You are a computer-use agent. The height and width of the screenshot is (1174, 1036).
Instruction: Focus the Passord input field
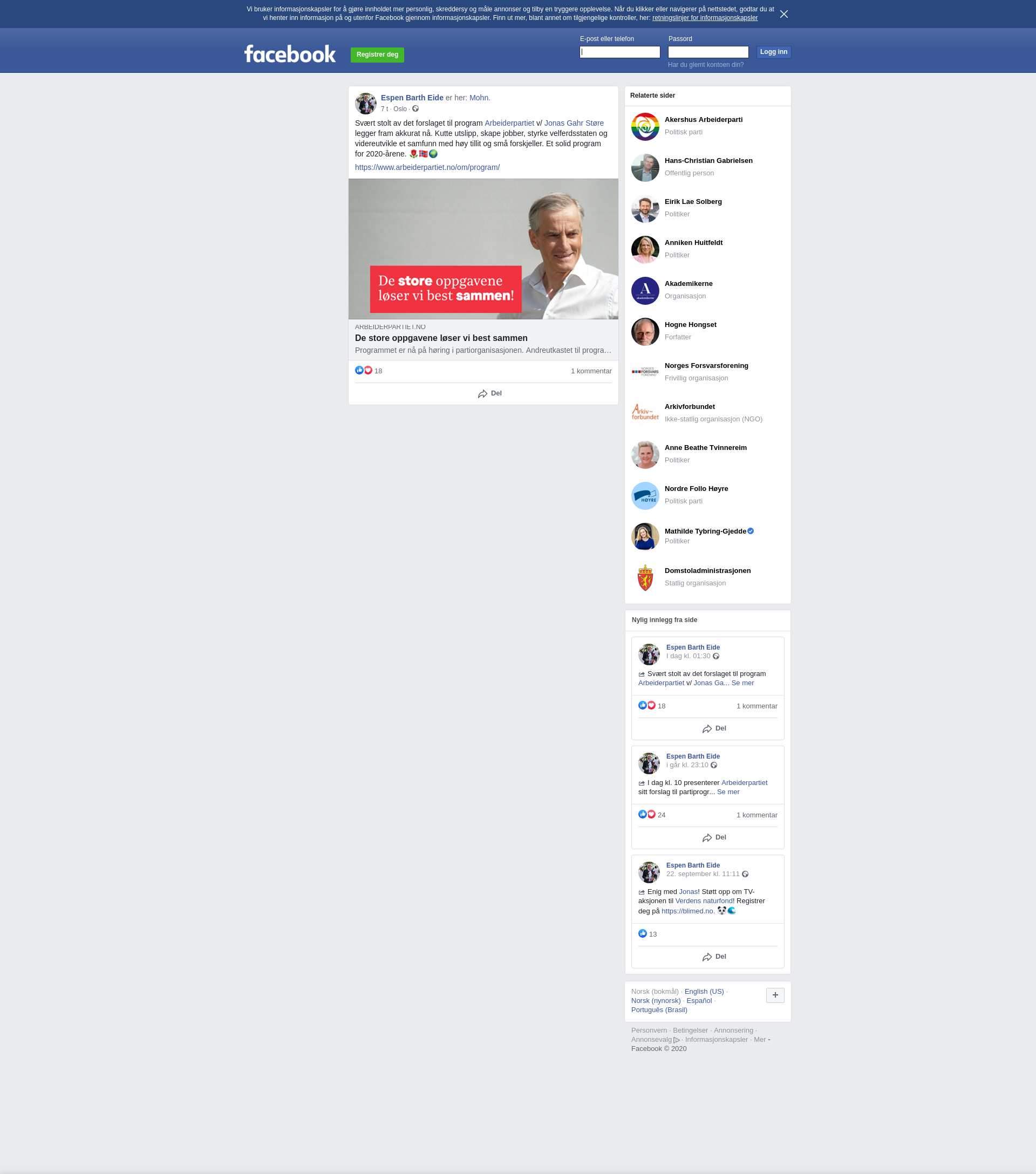tap(708, 52)
